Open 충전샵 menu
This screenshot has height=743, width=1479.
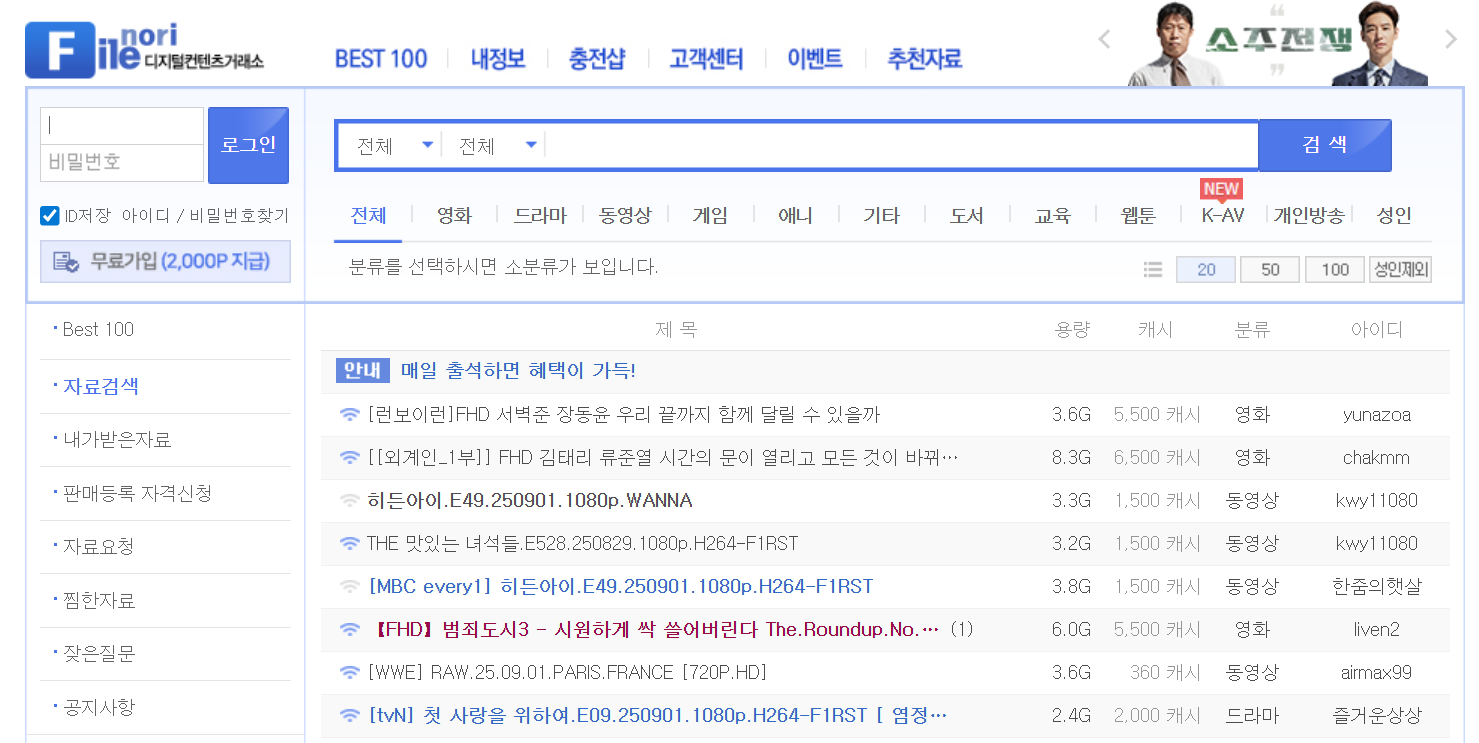pyautogui.click(x=597, y=59)
